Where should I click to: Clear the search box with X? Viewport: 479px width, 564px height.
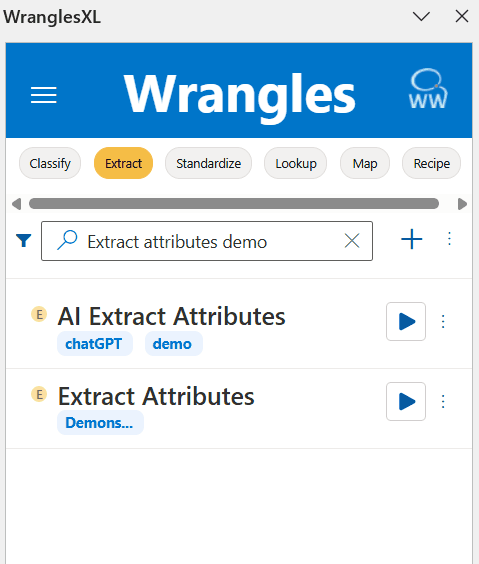(352, 241)
